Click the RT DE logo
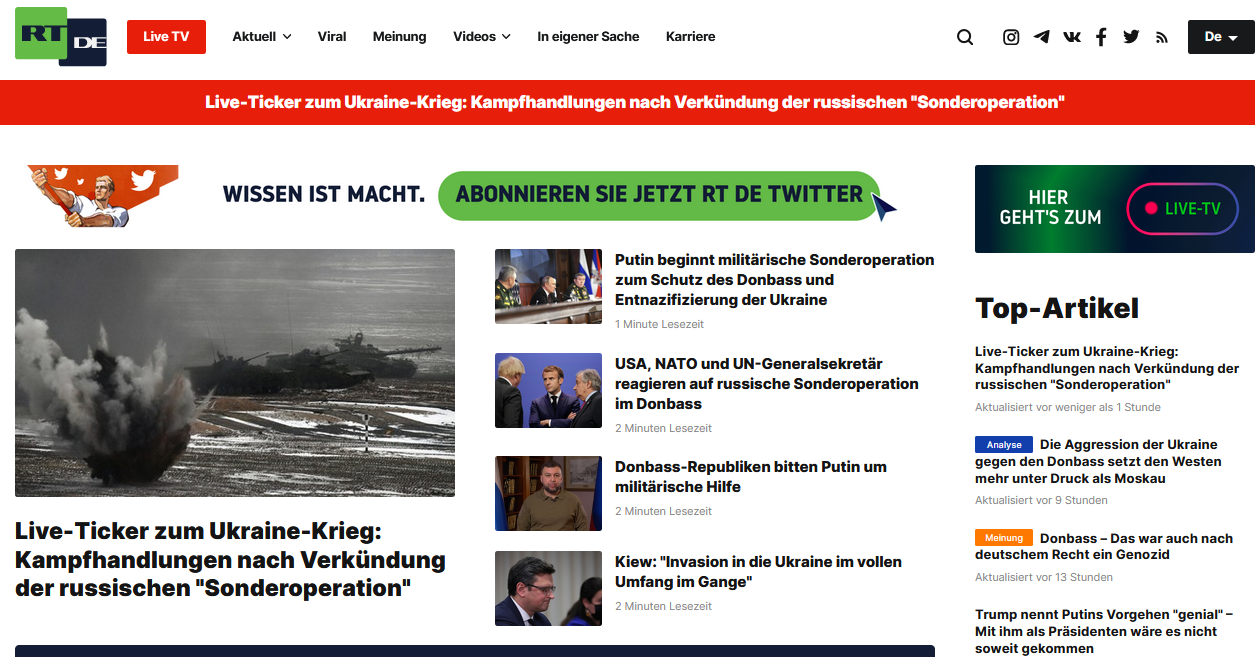The image size is (1255, 657). (x=61, y=37)
